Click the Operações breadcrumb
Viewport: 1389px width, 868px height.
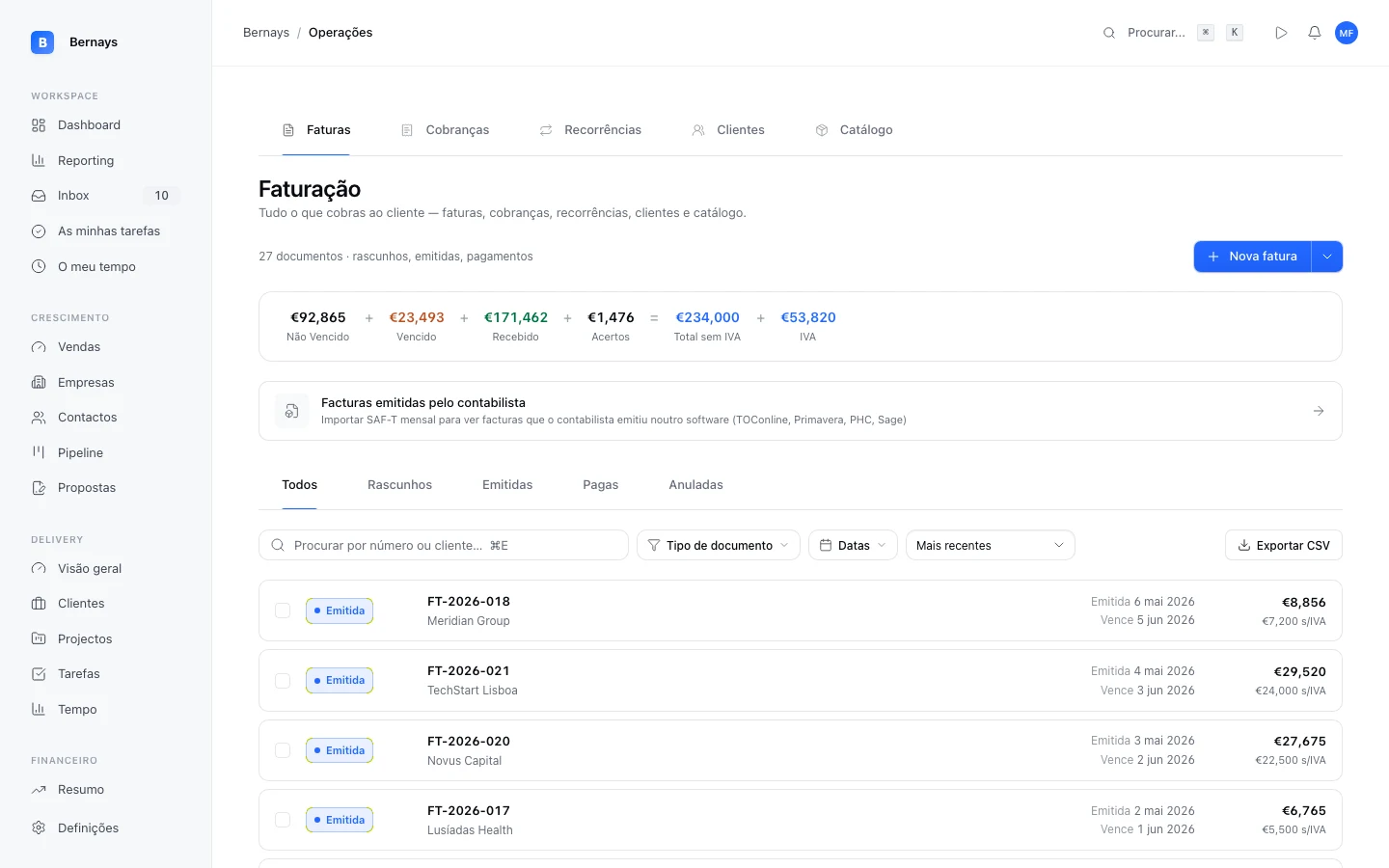point(340,33)
